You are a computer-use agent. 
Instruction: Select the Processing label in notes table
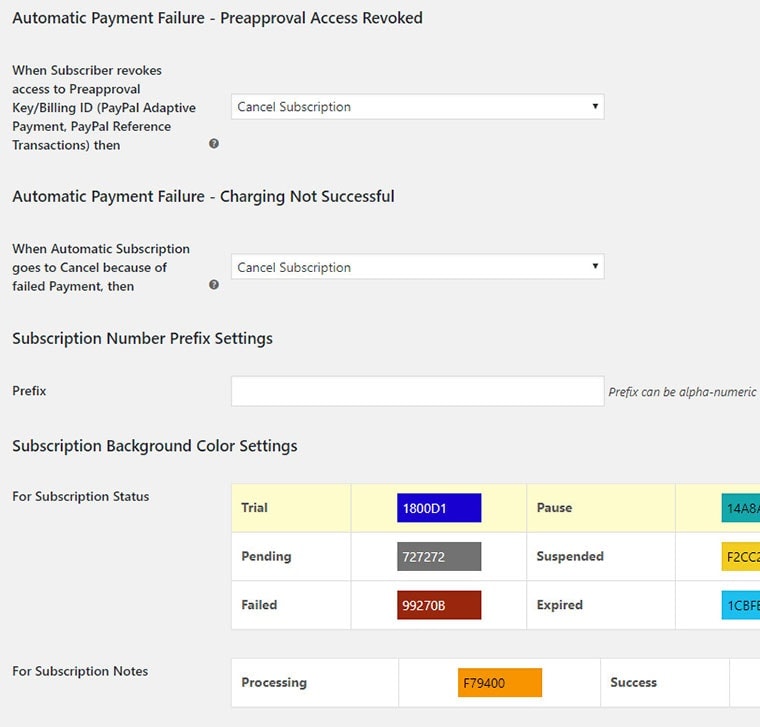(x=274, y=682)
